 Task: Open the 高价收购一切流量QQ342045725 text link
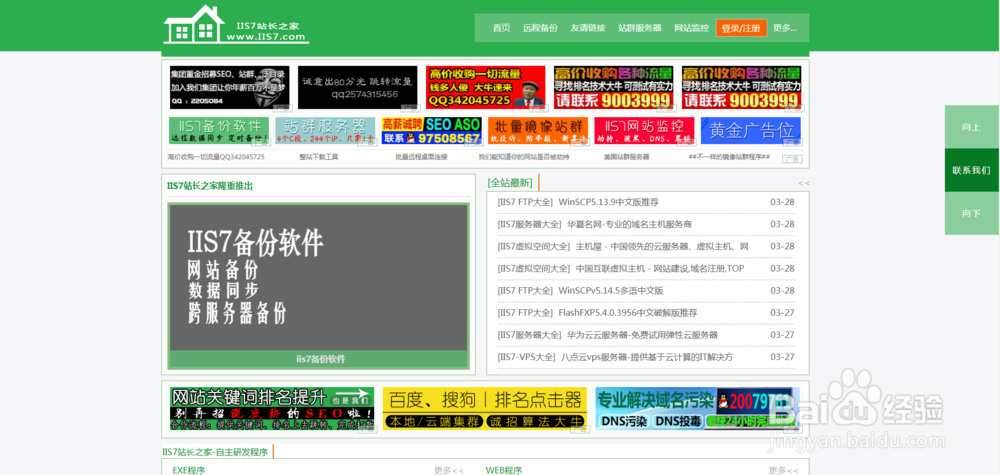pos(216,157)
